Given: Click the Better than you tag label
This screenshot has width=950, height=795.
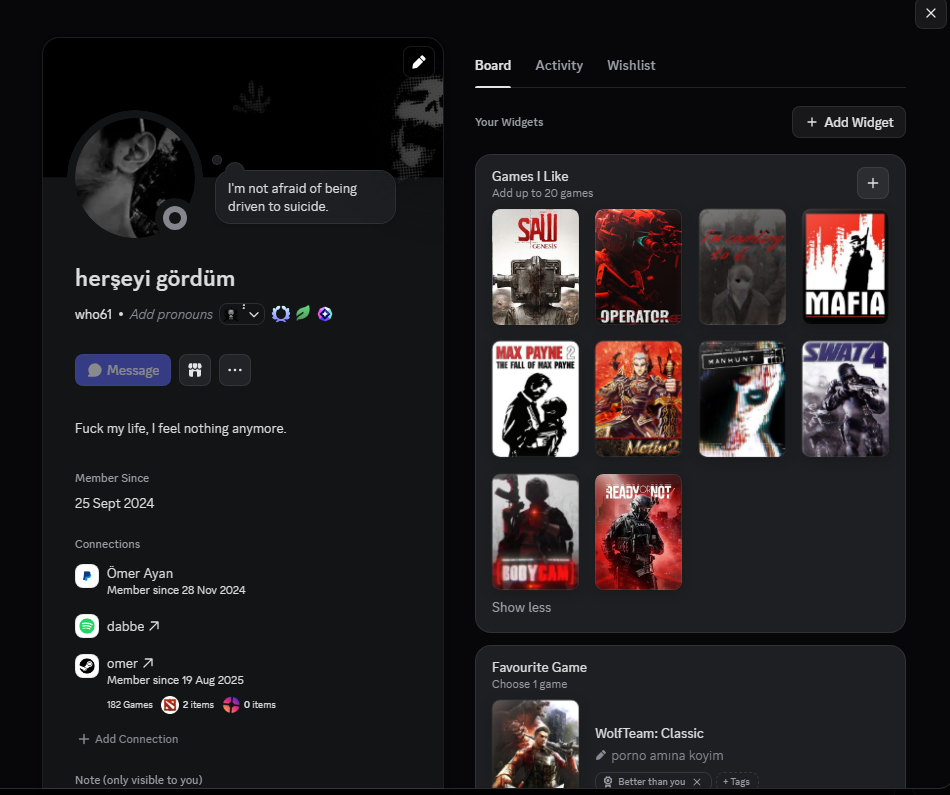Looking at the screenshot, I should 651,782.
